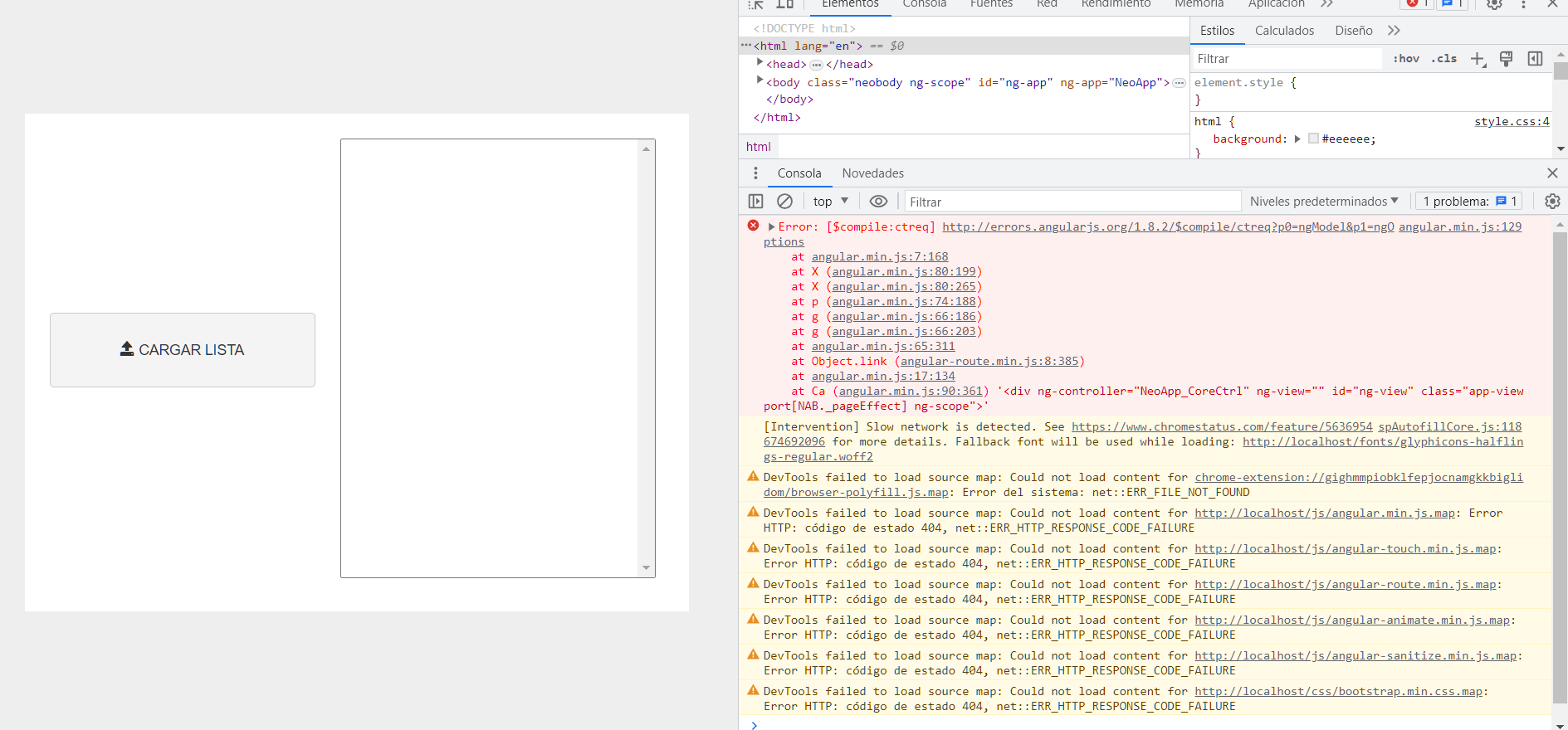Add new style rule with the plus icon
This screenshot has height=730, width=1568.
[1478, 59]
